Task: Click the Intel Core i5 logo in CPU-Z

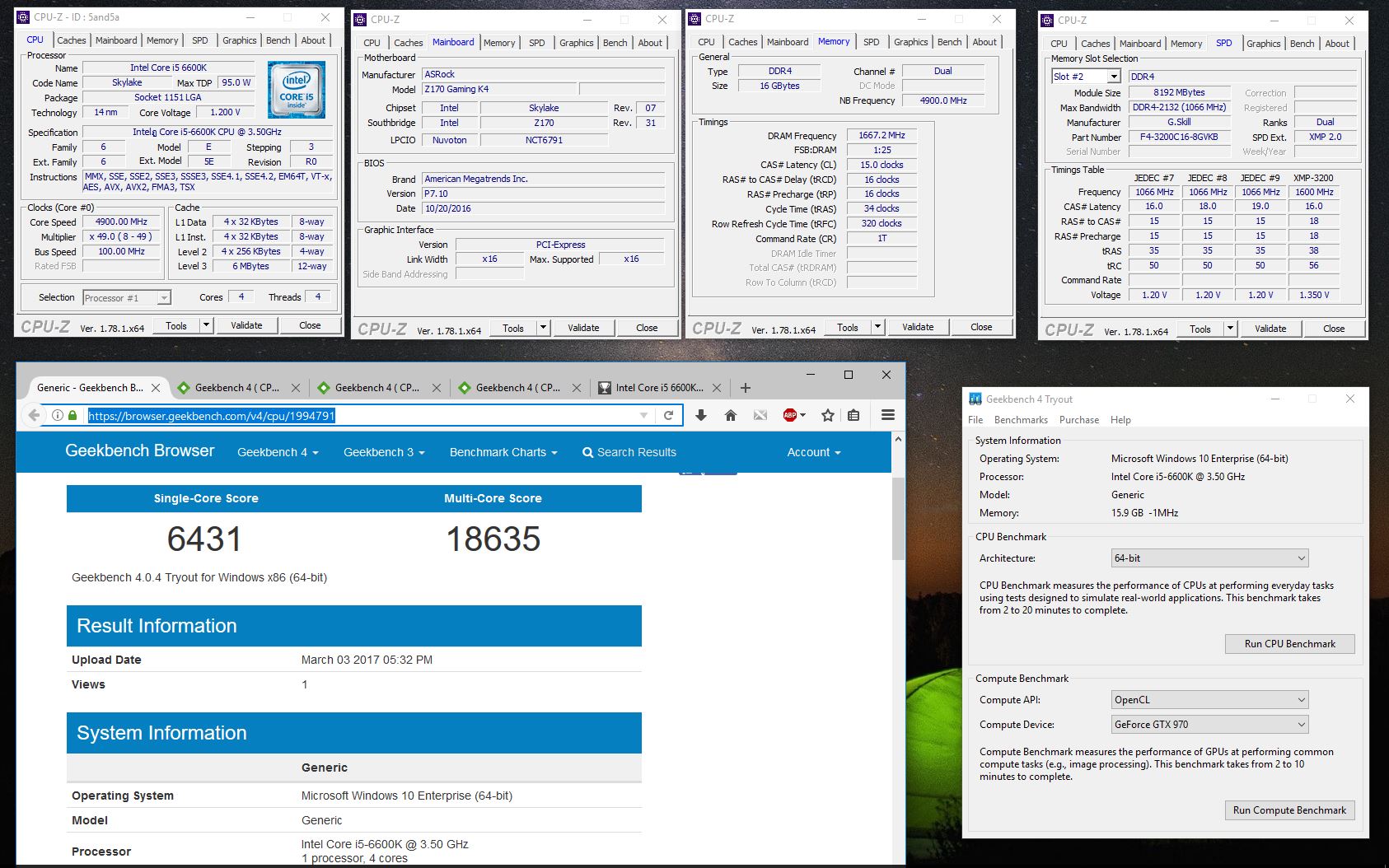Action: 297,89
